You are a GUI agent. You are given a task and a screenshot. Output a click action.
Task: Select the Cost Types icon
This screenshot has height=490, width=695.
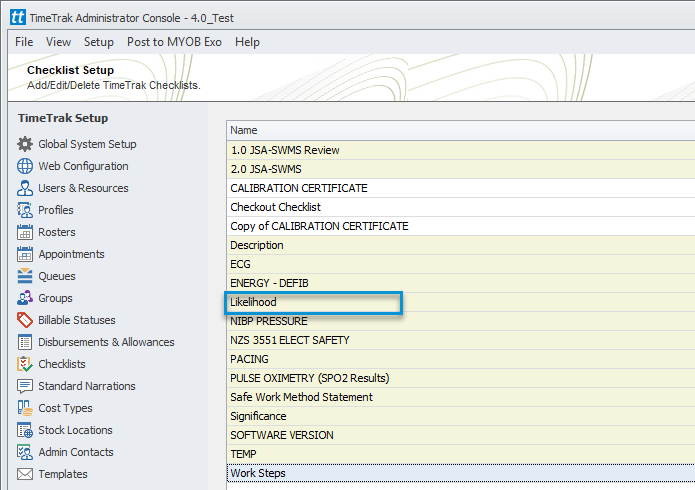(x=25, y=408)
